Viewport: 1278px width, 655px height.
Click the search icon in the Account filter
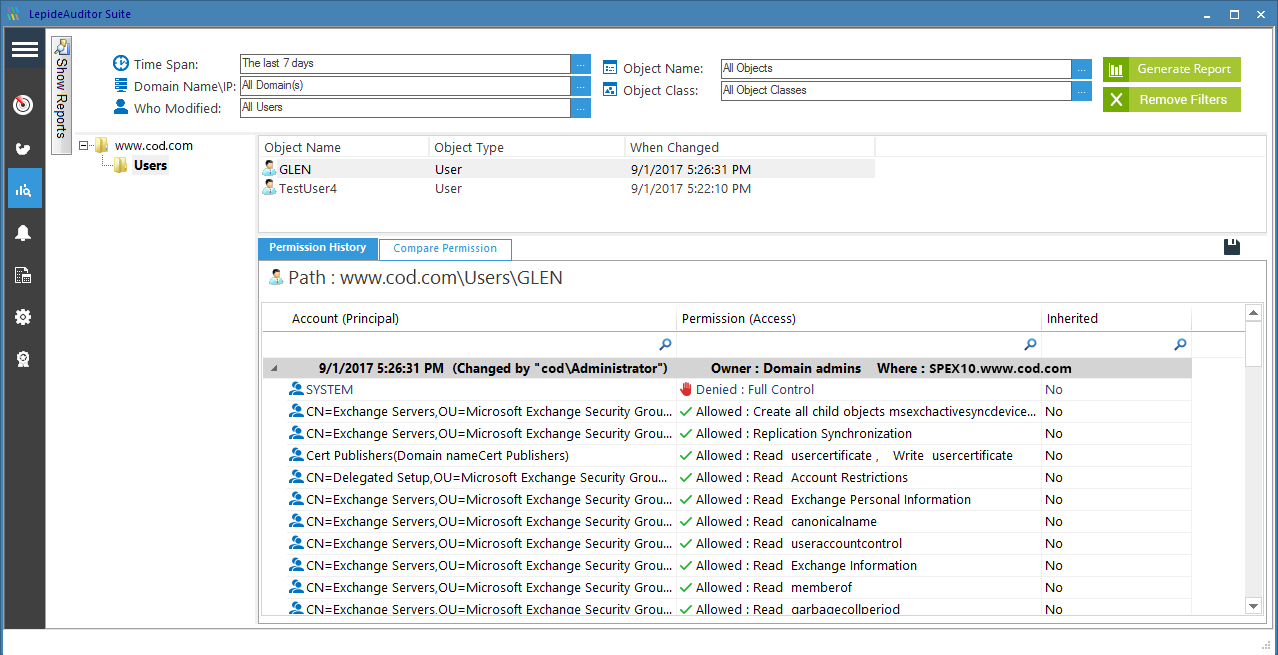pyautogui.click(x=666, y=344)
